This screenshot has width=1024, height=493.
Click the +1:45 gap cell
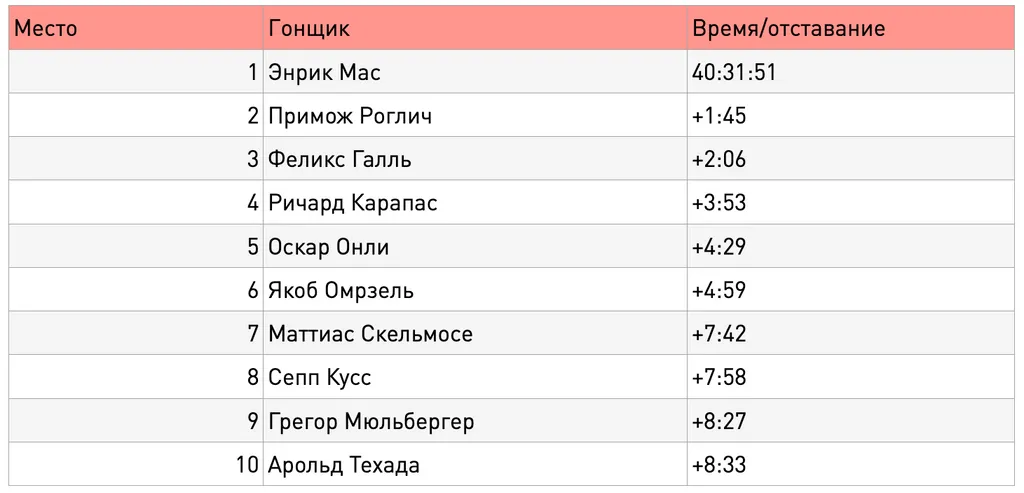point(851,115)
